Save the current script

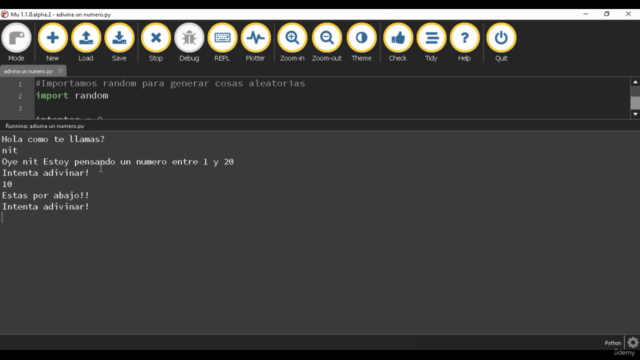tap(119, 42)
